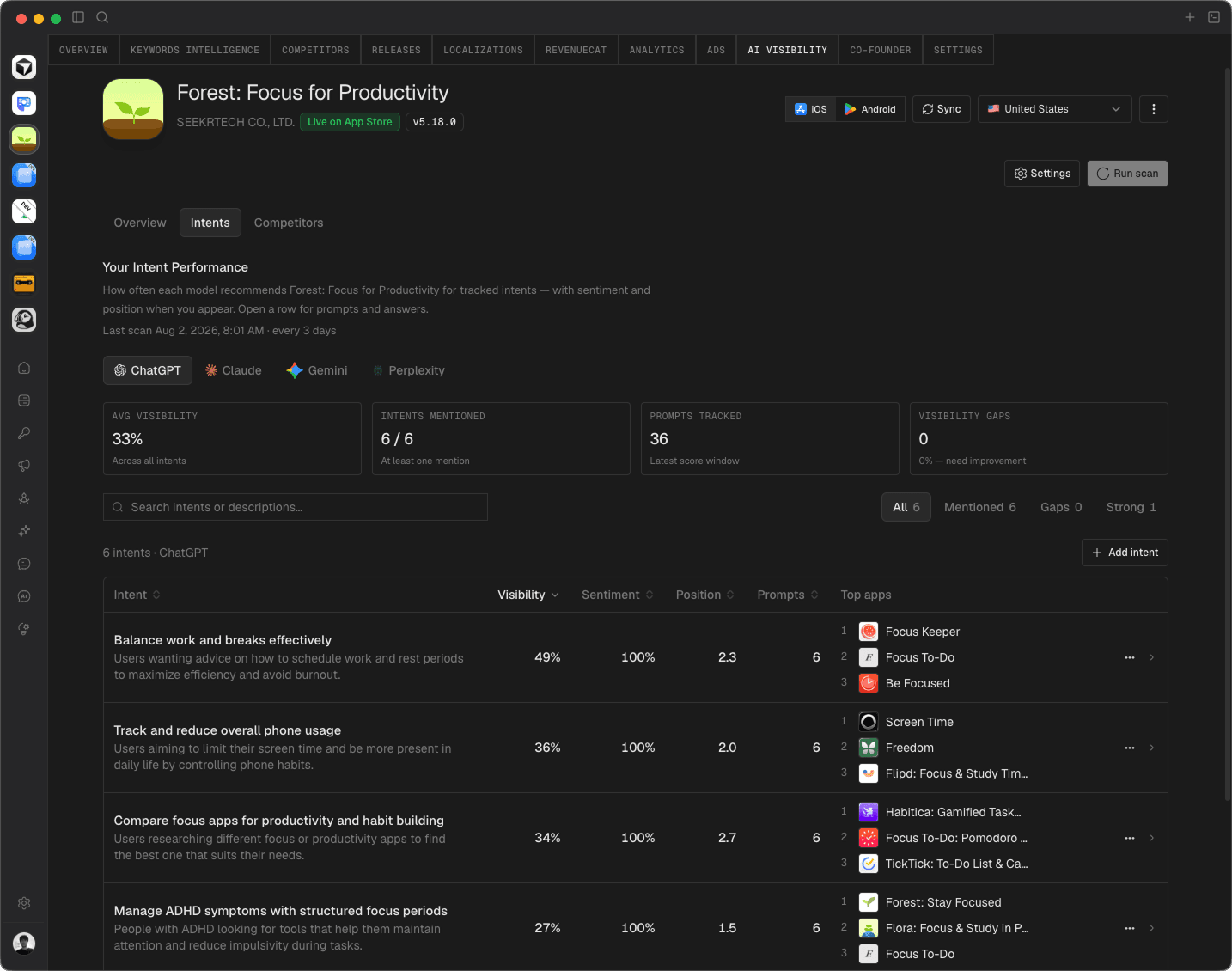
Task: Open AI visibility Settings button
Action: [x=1042, y=174]
